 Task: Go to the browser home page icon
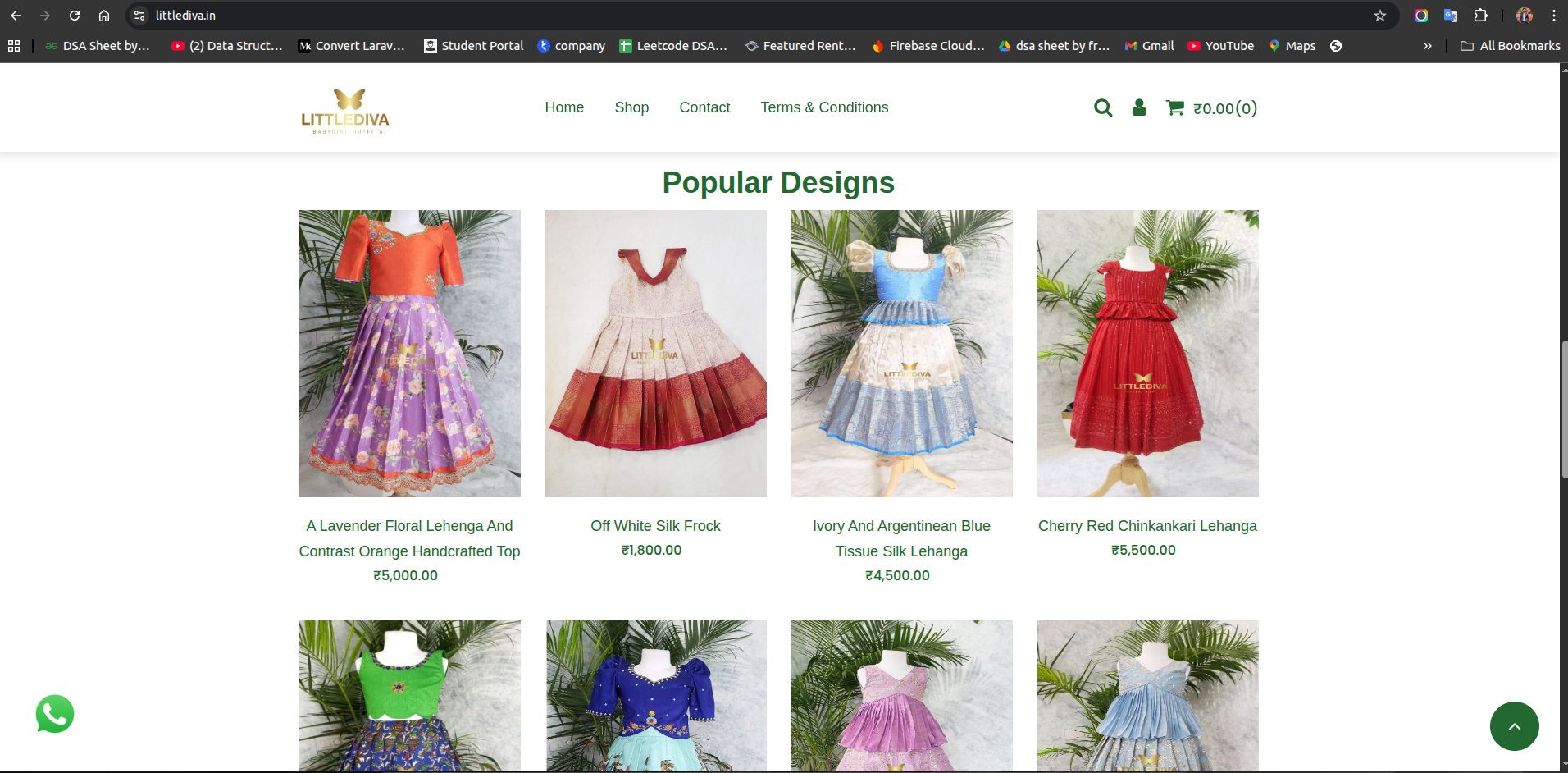104,16
